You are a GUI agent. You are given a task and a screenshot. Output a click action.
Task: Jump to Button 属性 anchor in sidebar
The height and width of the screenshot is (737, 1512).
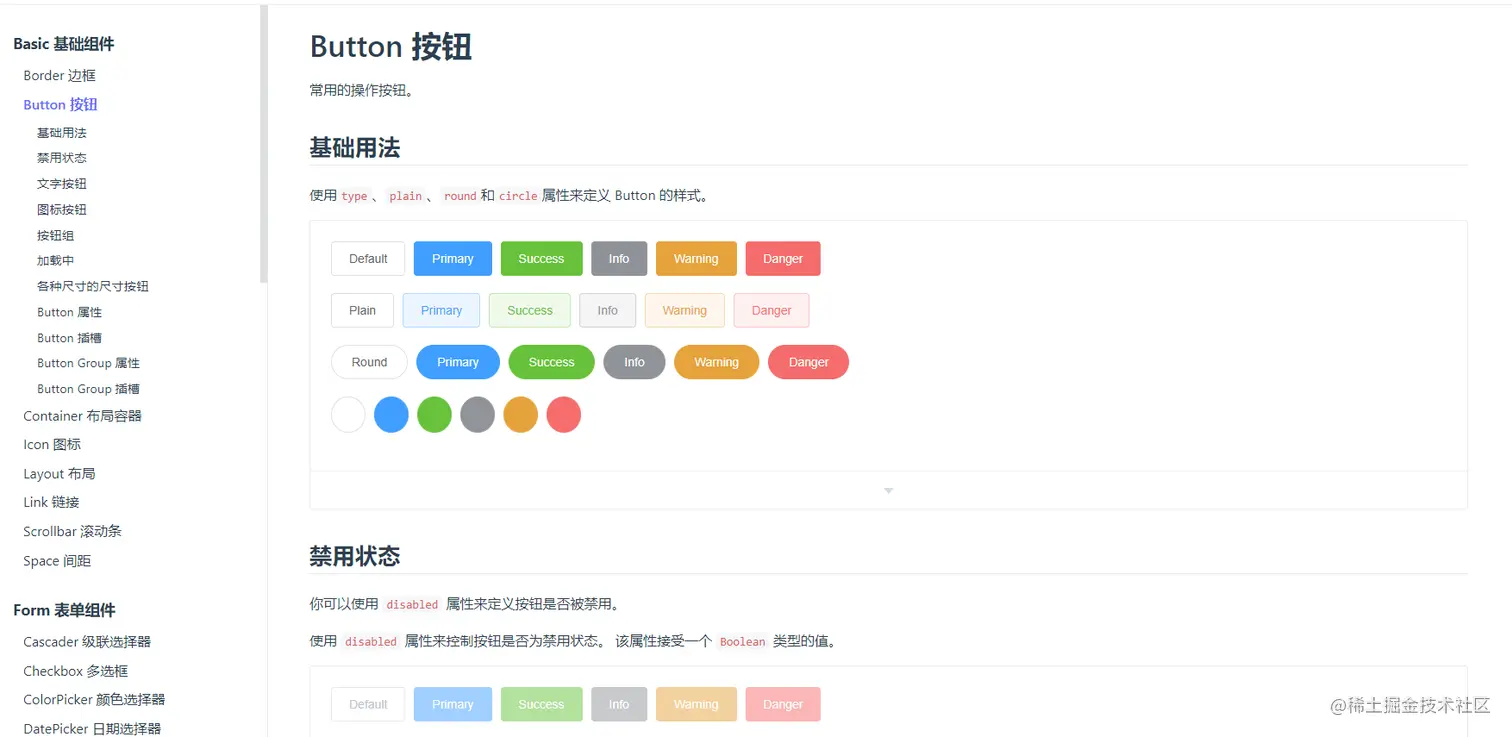click(70, 312)
